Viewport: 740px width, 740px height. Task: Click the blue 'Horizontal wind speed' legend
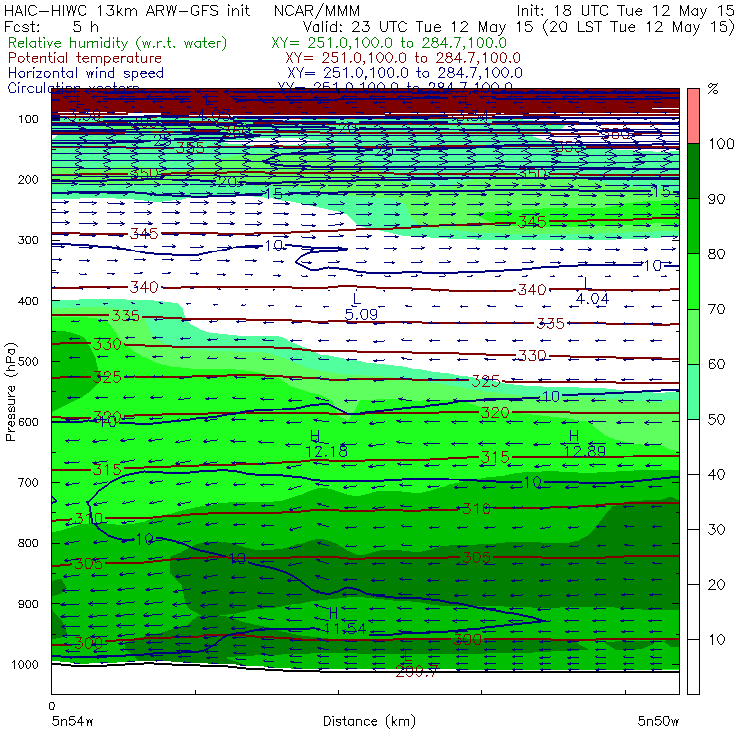tap(86, 73)
